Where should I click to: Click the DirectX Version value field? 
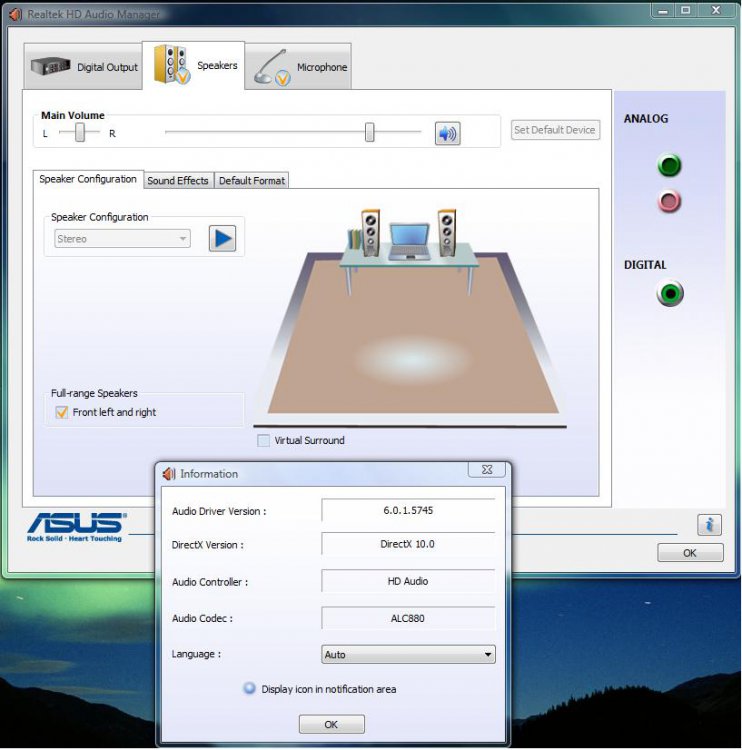(408, 544)
